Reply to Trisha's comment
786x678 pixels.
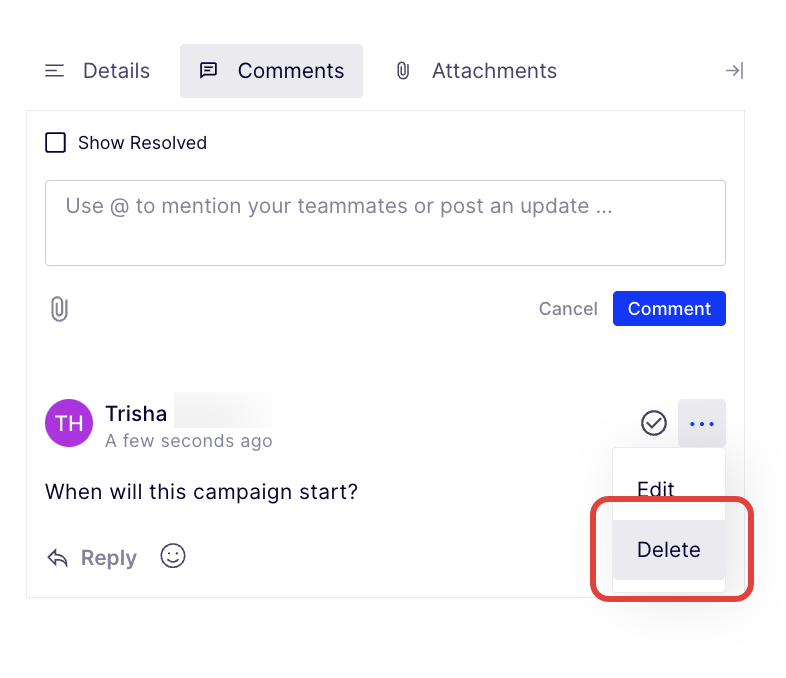pyautogui.click(x=92, y=558)
